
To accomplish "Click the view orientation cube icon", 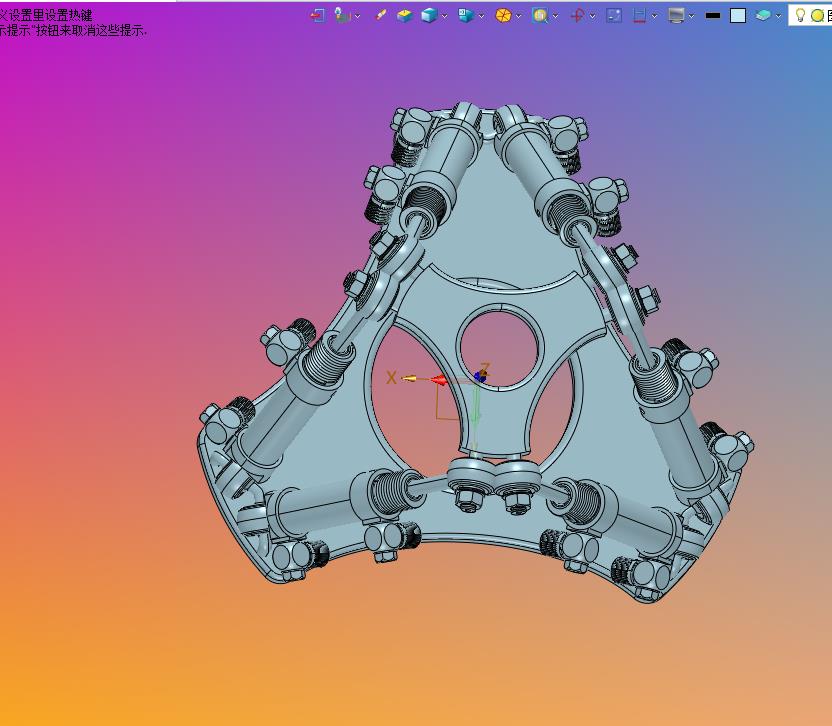I will (466, 15).
